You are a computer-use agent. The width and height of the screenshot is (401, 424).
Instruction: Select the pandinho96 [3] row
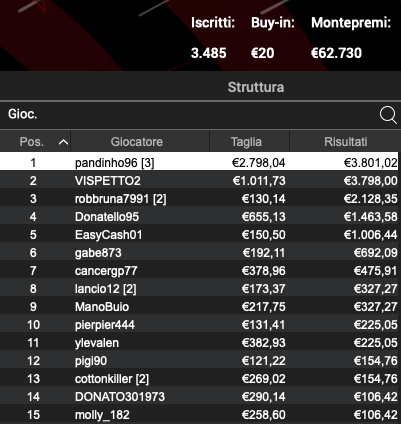click(x=199, y=162)
